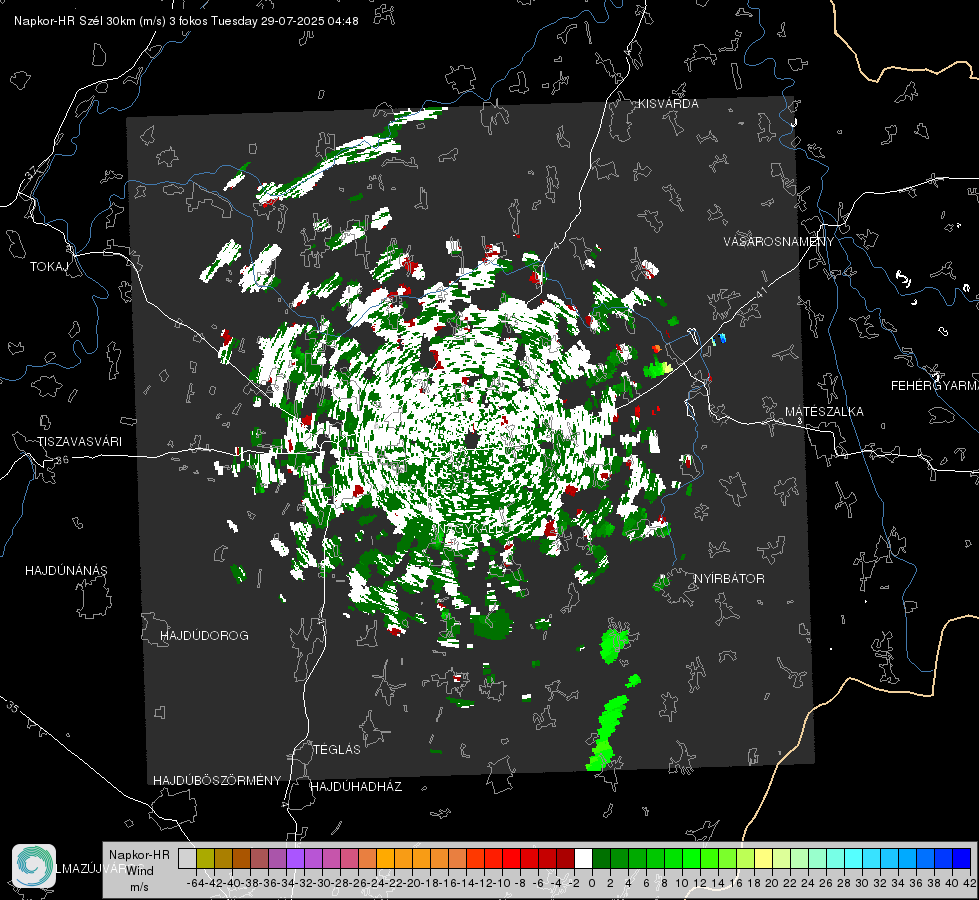979x900 pixels.
Task: Click the -64 value on the legend scale
Action: pyautogui.click(x=195, y=883)
